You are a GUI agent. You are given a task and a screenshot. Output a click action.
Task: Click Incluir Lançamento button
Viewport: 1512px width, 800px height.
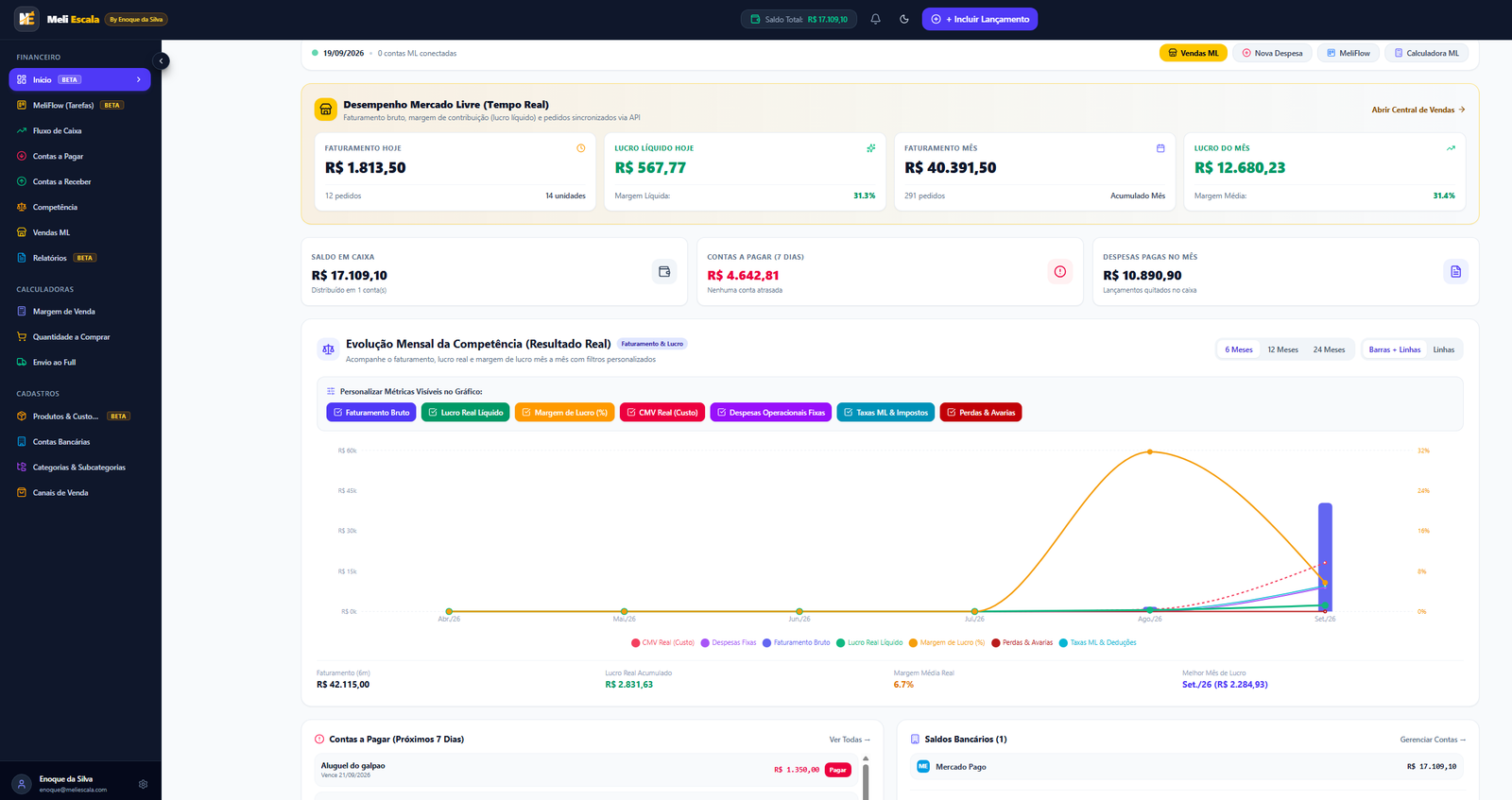(x=980, y=19)
